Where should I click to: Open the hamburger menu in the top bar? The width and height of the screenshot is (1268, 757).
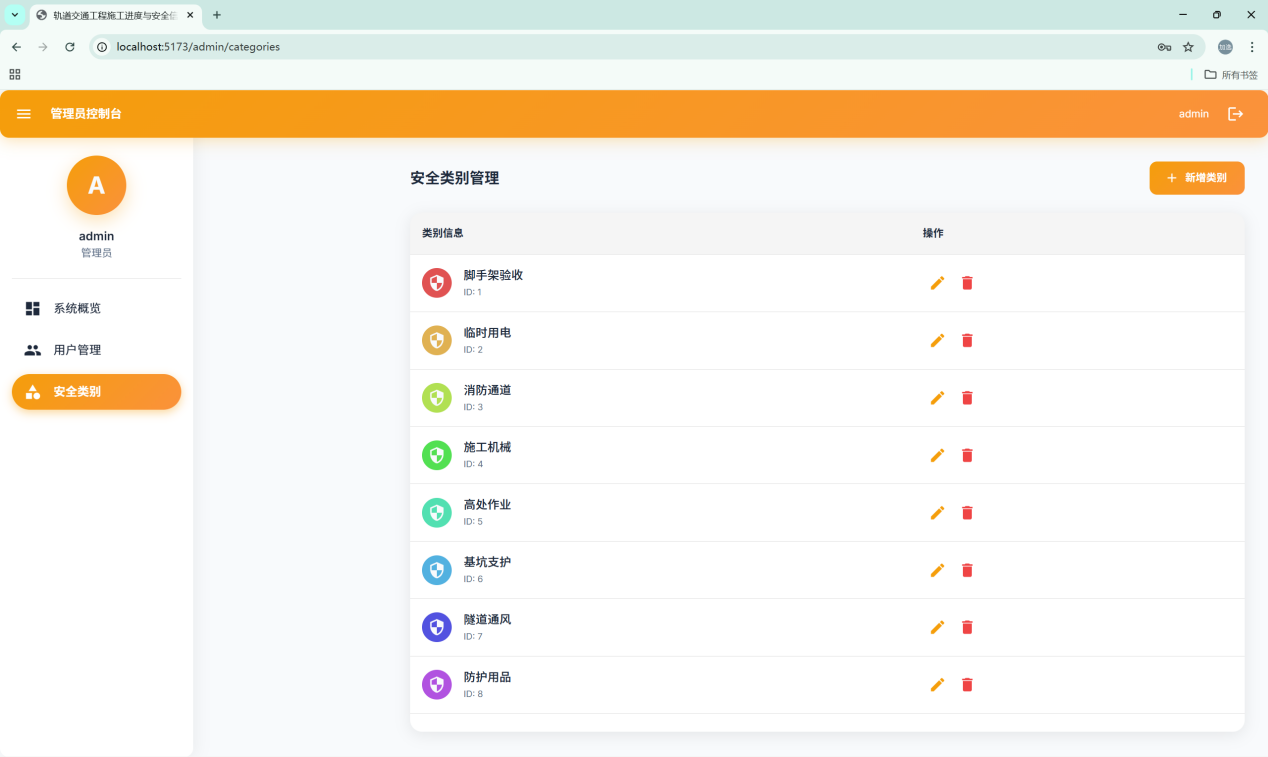pos(24,113)
